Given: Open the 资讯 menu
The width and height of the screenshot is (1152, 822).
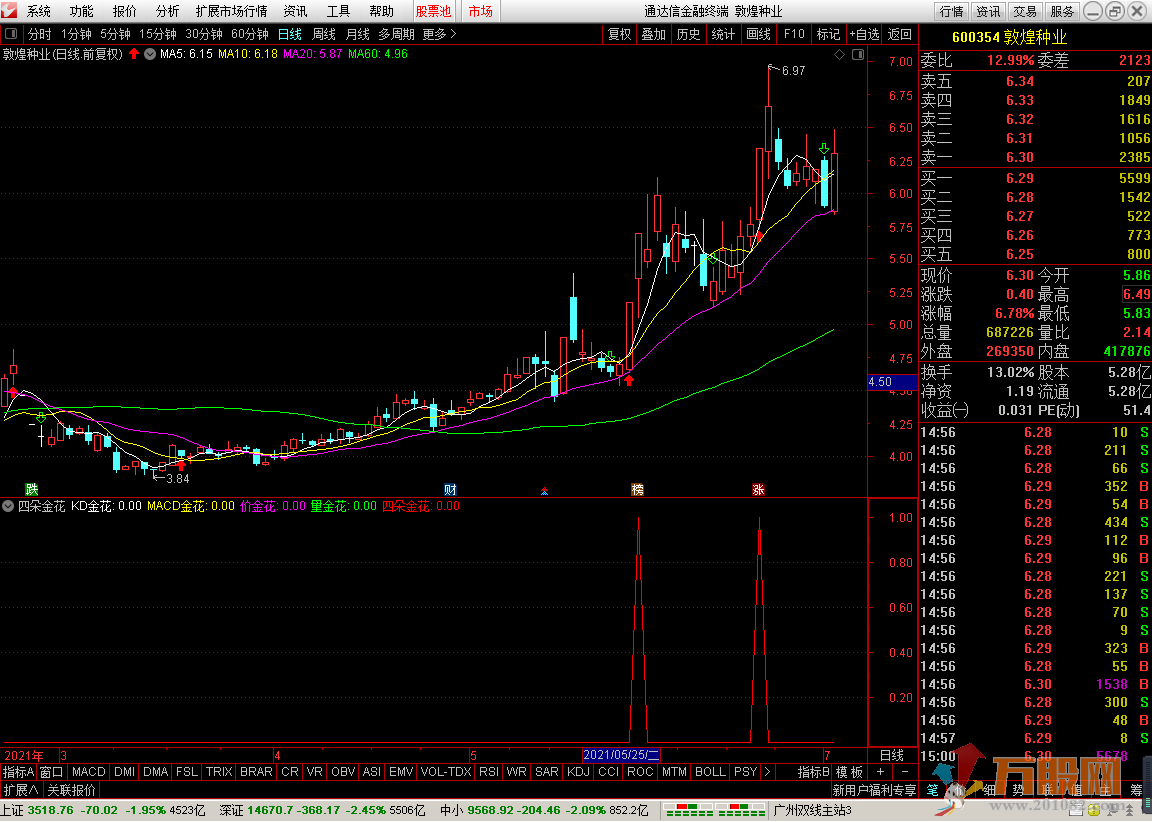Looking at the screenshot, I should (295, 11).
